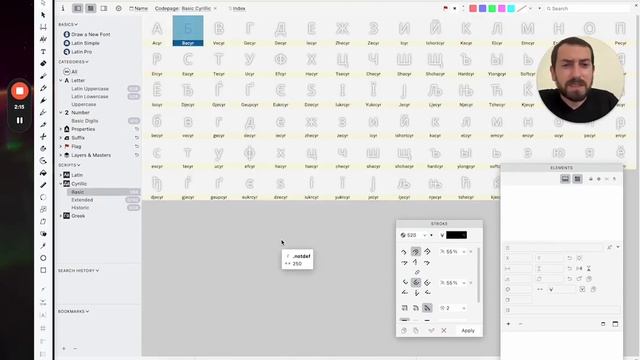Viewport: 640px width, 360px height.
Task: Toggle Elements panel first view mode button
Action: click(565, 179)
